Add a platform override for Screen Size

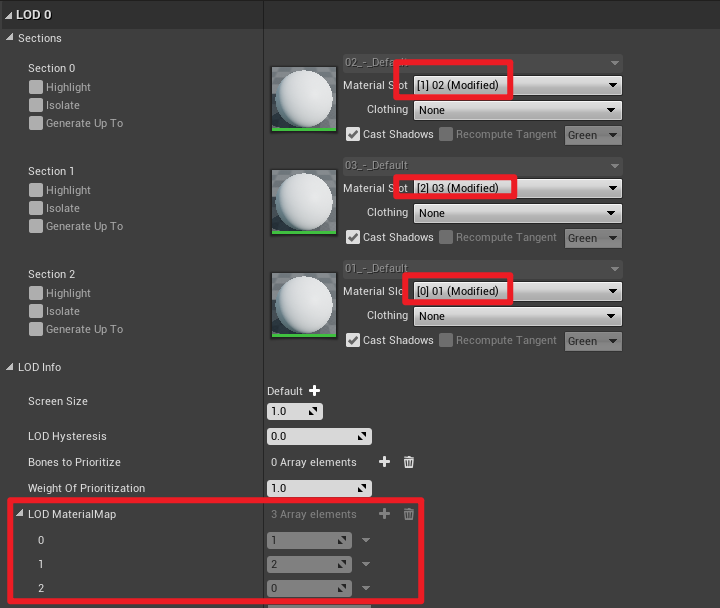[314, 391]
